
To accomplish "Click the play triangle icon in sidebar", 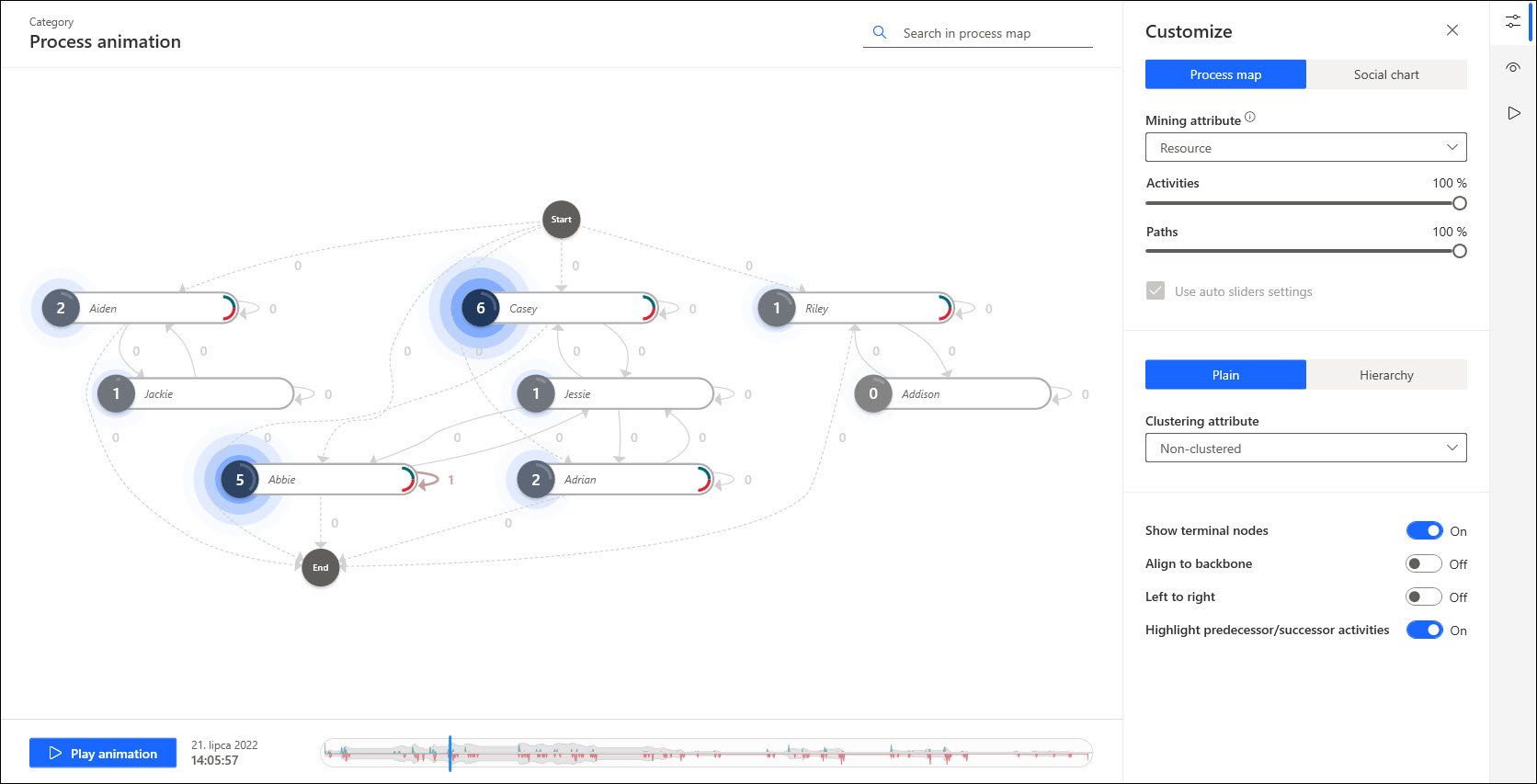I will click(x=1513, y=113).
